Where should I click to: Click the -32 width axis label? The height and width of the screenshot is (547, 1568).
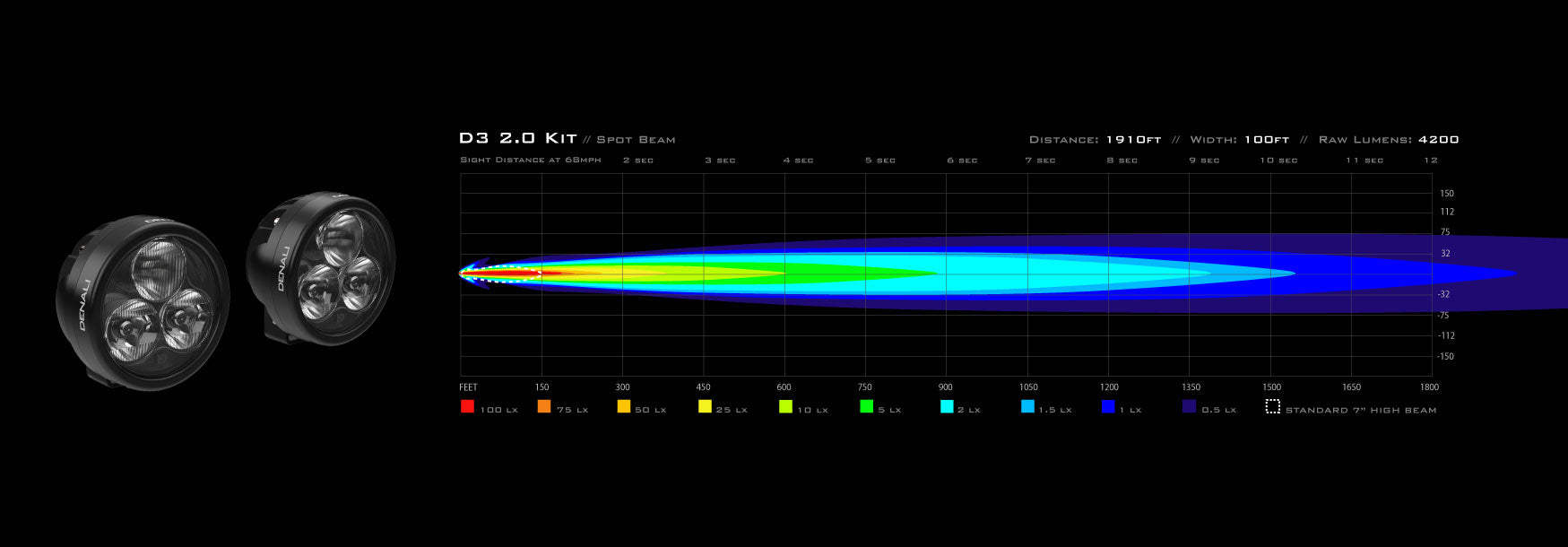tap(1443, 294)
